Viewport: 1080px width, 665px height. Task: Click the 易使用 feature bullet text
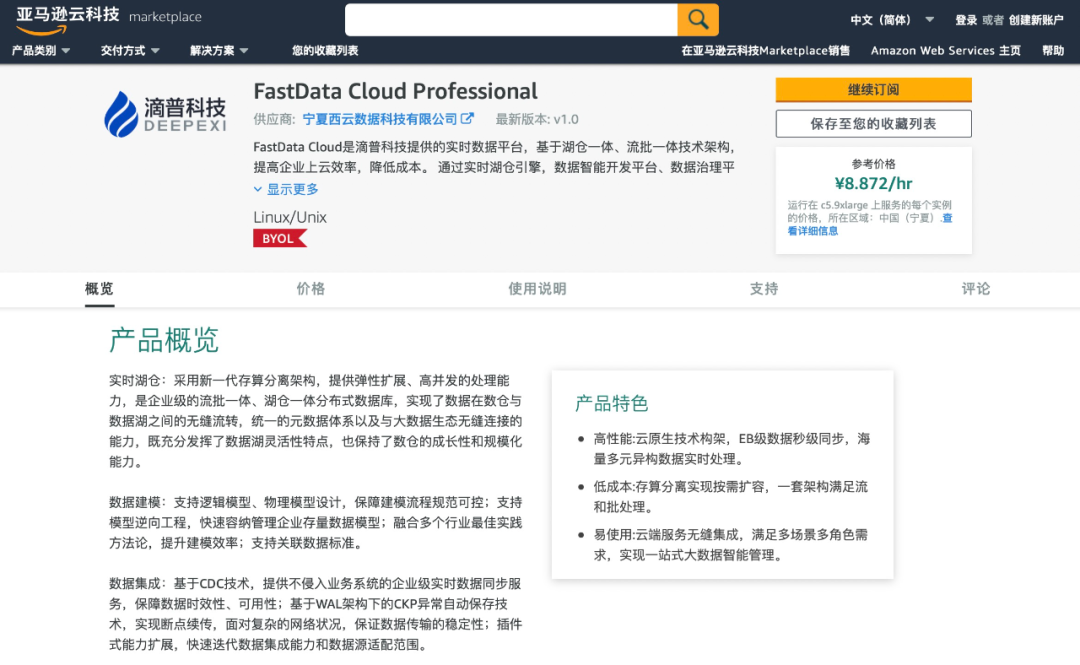click(731, 544)
